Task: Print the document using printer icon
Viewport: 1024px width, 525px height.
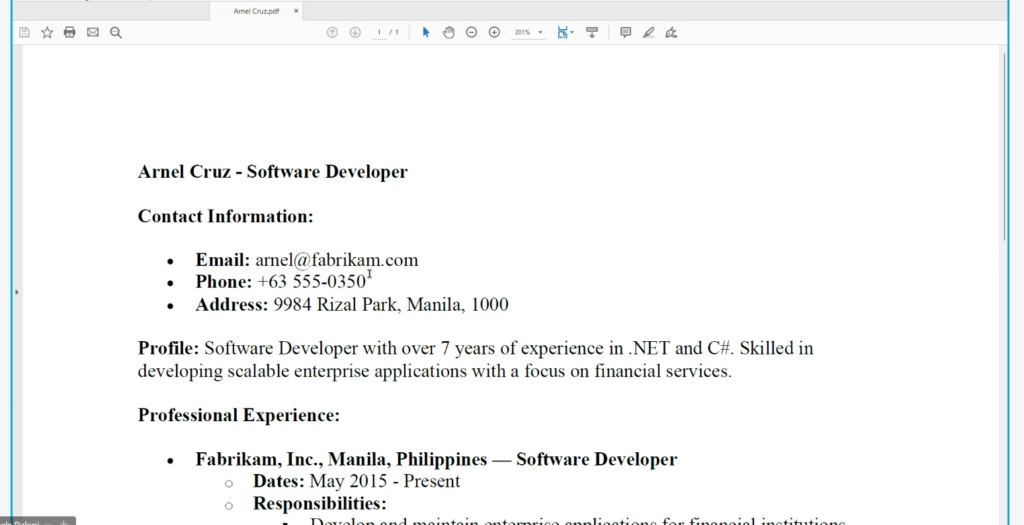Action: click(x=70, y=33)
